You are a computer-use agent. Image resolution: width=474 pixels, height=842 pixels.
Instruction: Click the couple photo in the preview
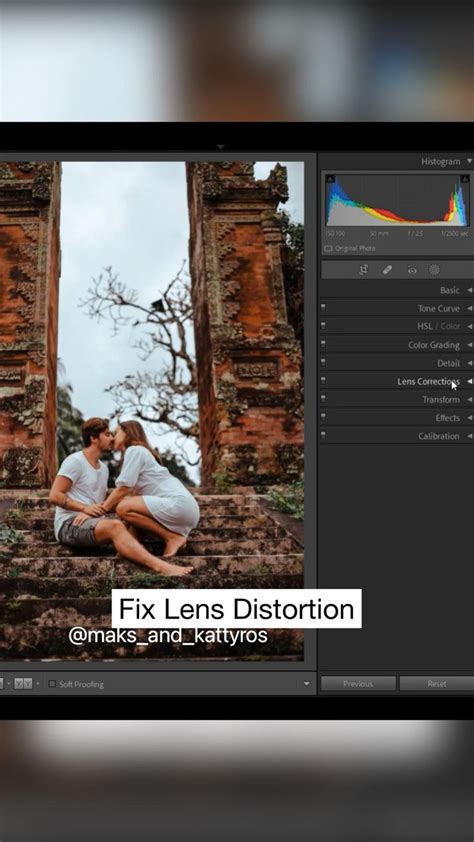coord(152,411)
